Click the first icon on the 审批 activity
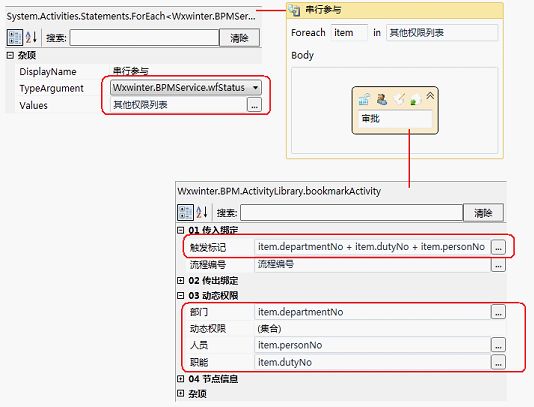534x407 pixels. pos(364,100)
